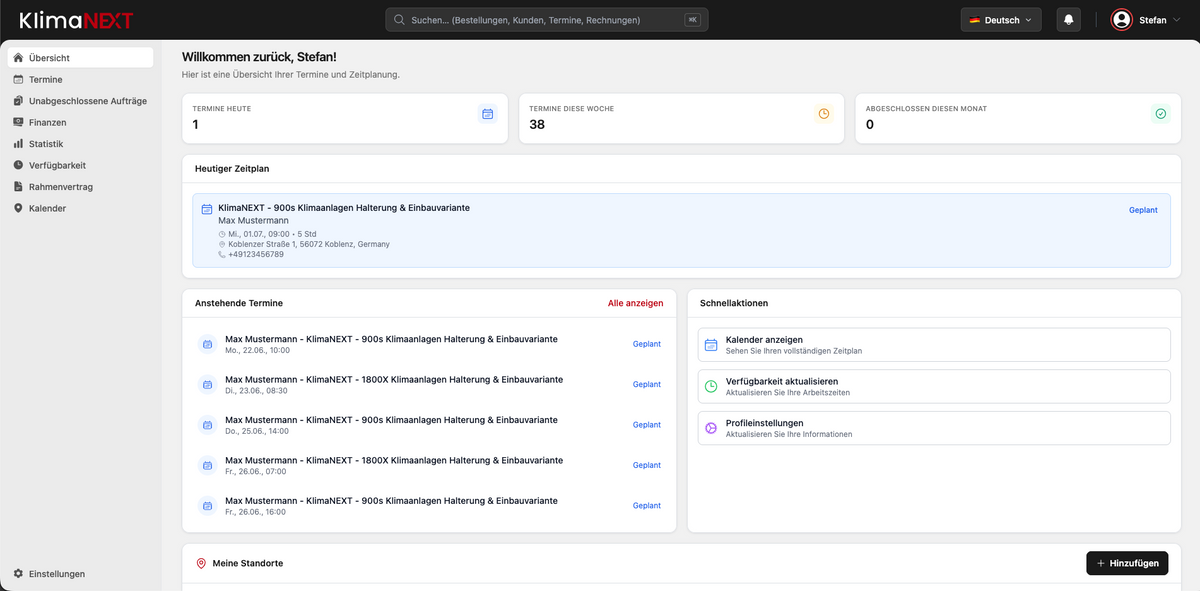Screen dimensions: 1200x591
Task: Select the Finanzen sidebar item
Action: point(80,122)
